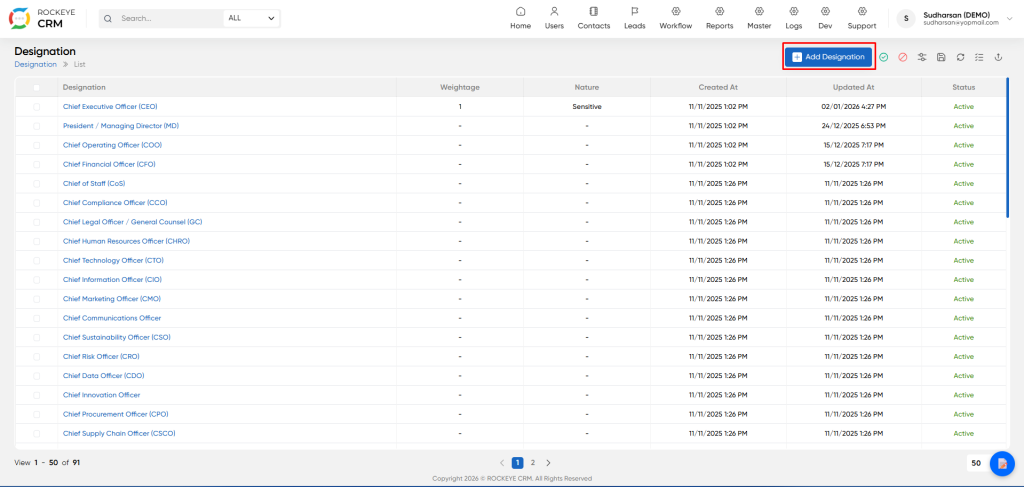Open the Chief Executive Officer (CEO) link
Viewport: 1024px width, 487px height.
point(110,106)
